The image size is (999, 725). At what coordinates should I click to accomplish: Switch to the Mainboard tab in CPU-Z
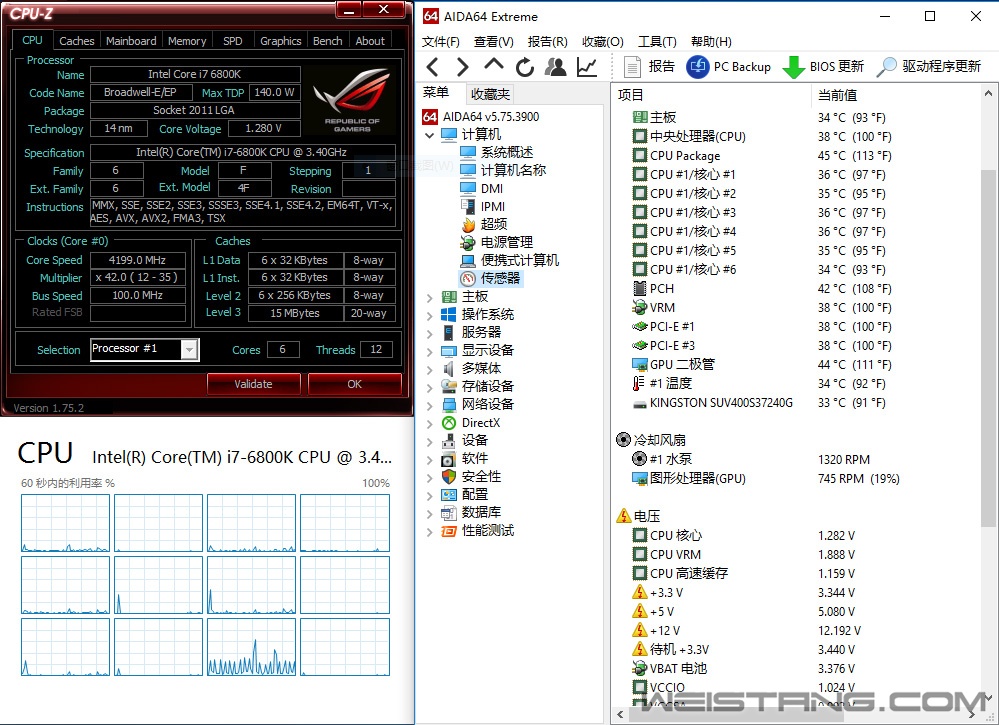coord(131,41)
